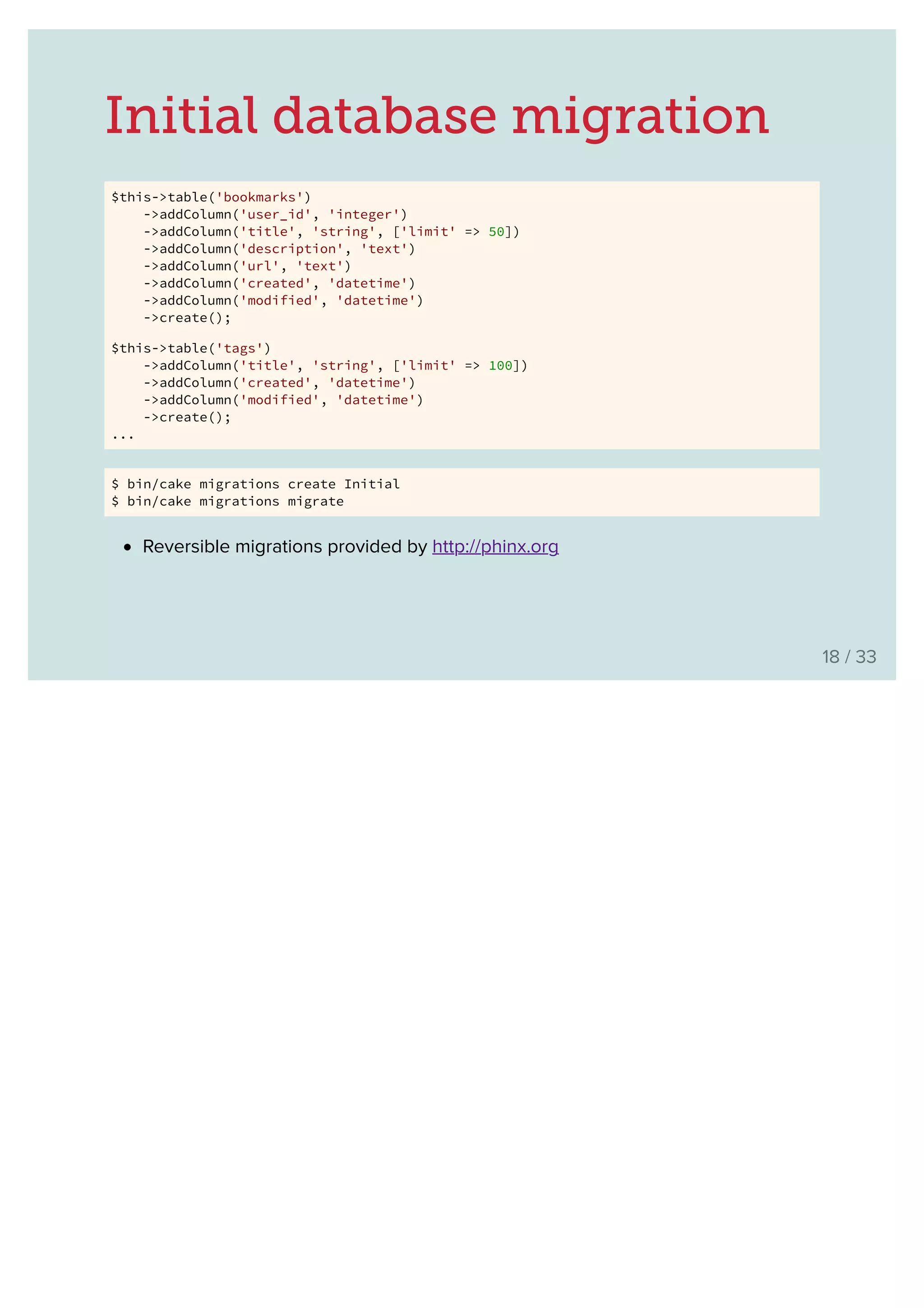This screenshot has height=1308, width=924.
Task: Click the 'bin/cake migrations migrate' command line
Action: 228,501
